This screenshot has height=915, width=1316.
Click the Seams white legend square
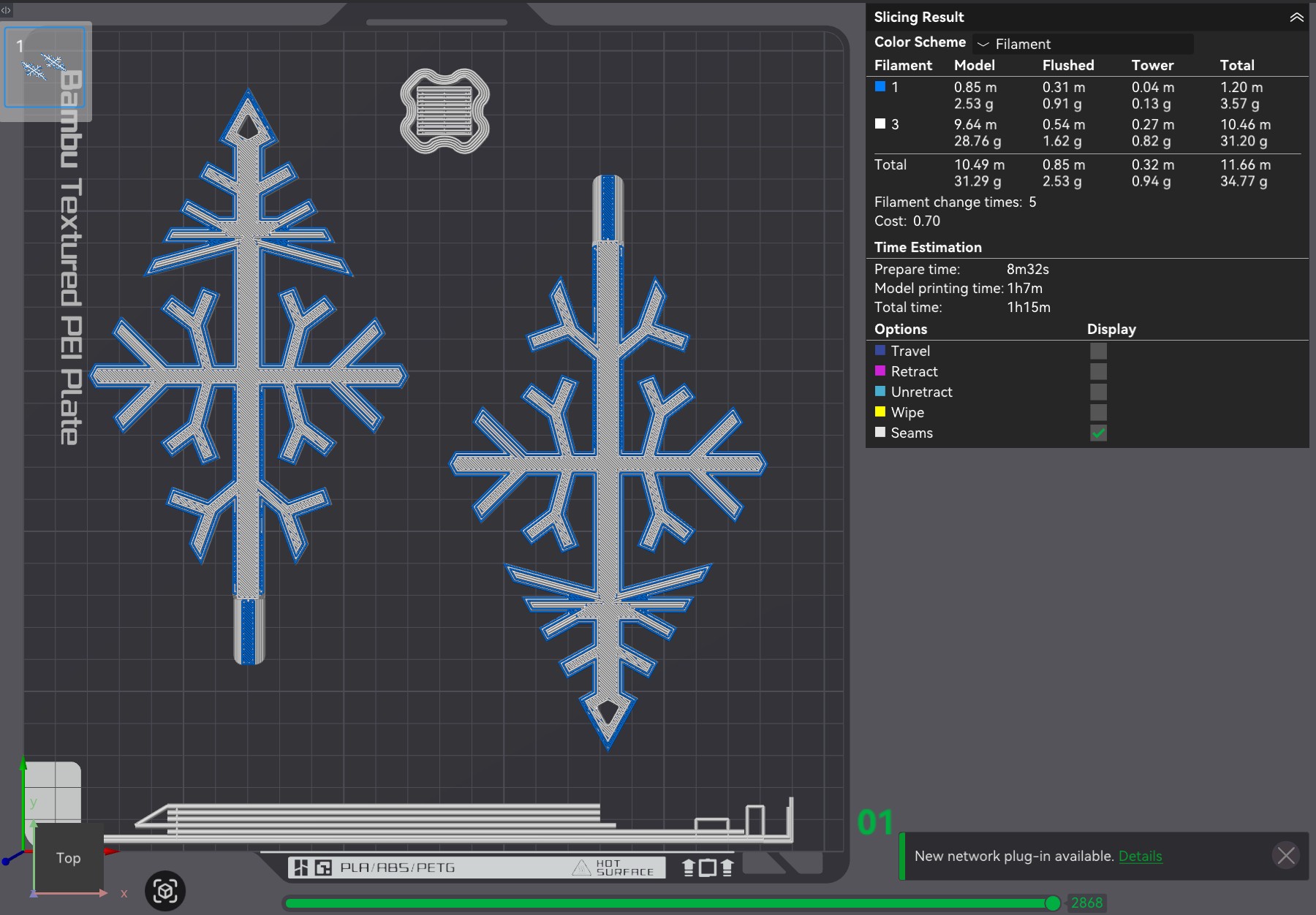(880, 433)
